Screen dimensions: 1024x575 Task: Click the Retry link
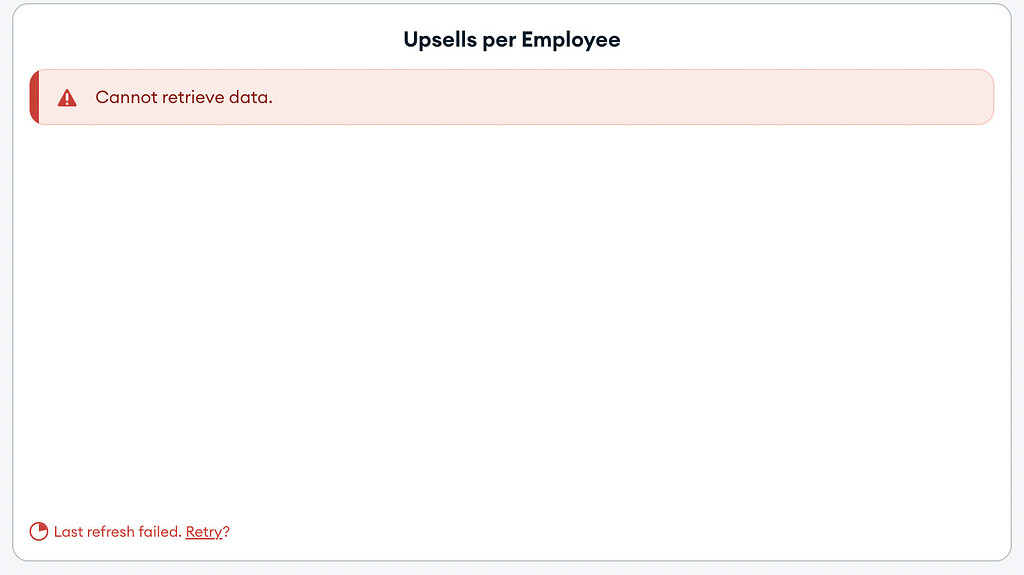(x=204, y=532)
